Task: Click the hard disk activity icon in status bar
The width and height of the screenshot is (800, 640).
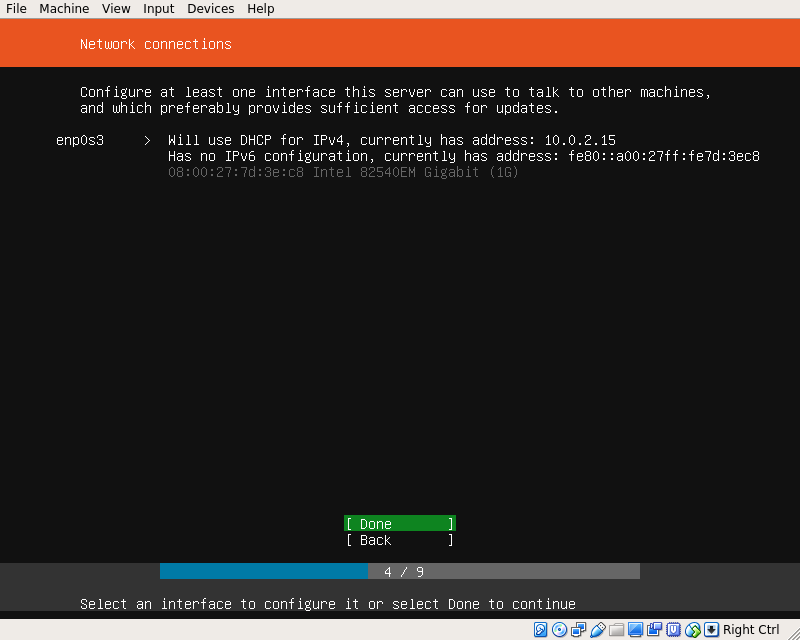Action: [541, 630]
